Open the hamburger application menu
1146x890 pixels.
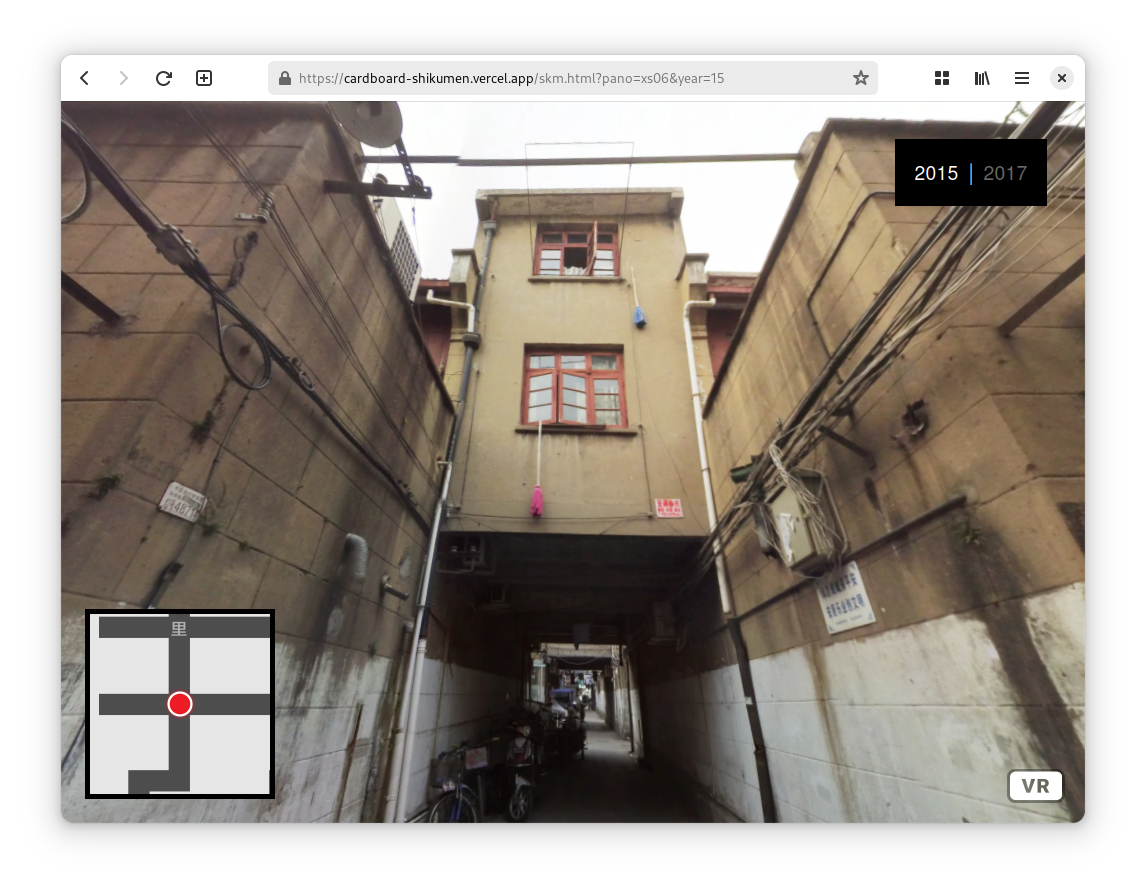[x=1021, y=78]
